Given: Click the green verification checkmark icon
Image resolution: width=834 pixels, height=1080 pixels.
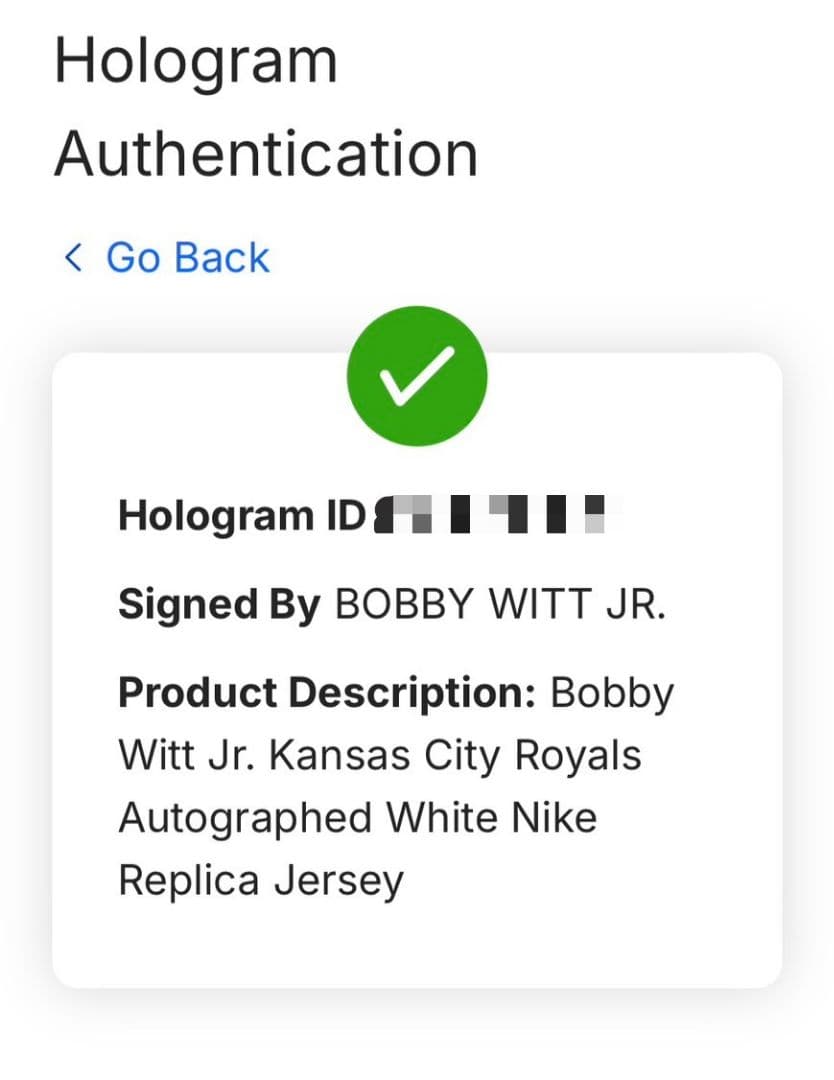Looking at the screenshot, I should coord(417,376).
